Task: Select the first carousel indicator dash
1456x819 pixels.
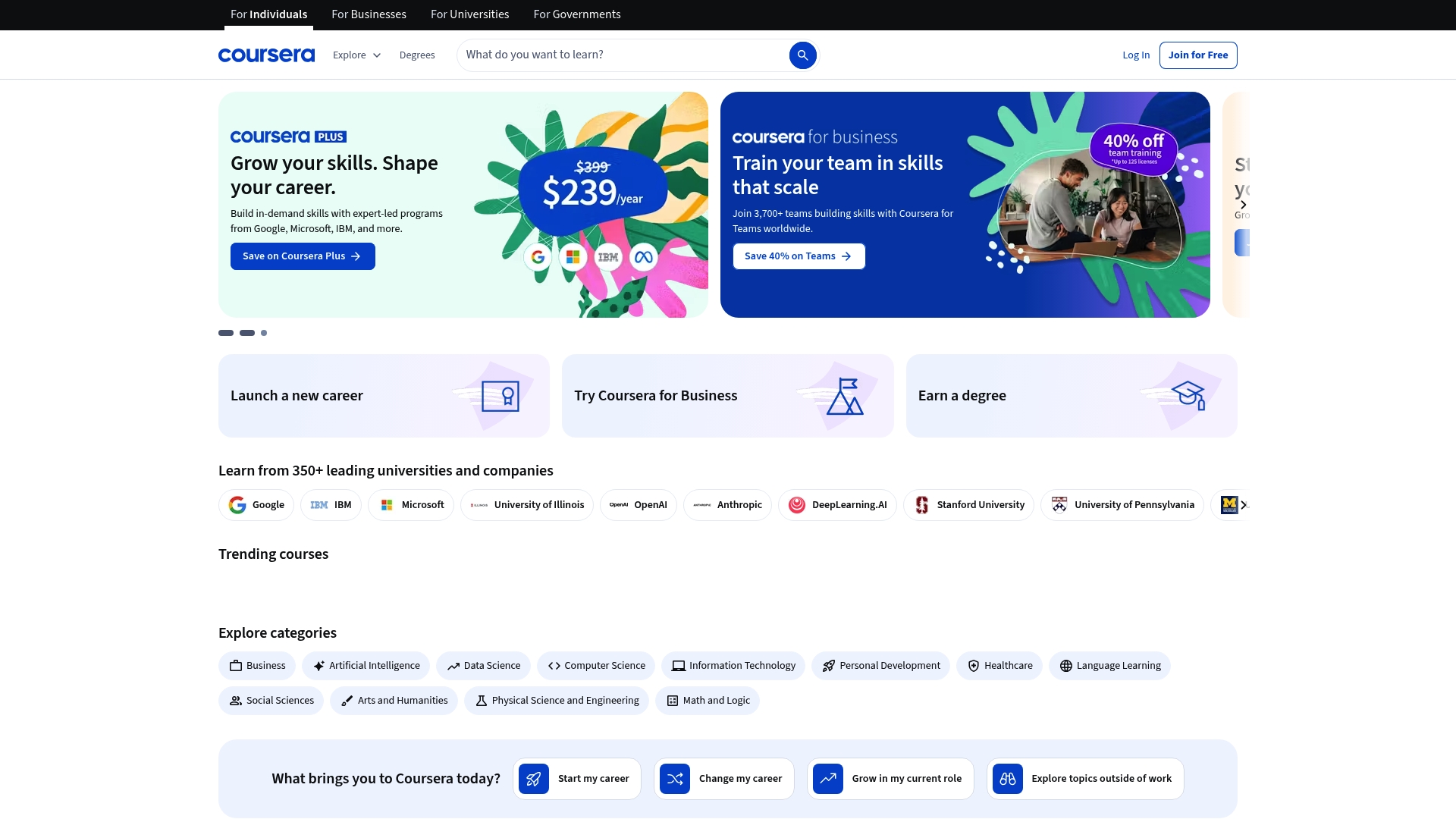Action: tap(226, 333)
